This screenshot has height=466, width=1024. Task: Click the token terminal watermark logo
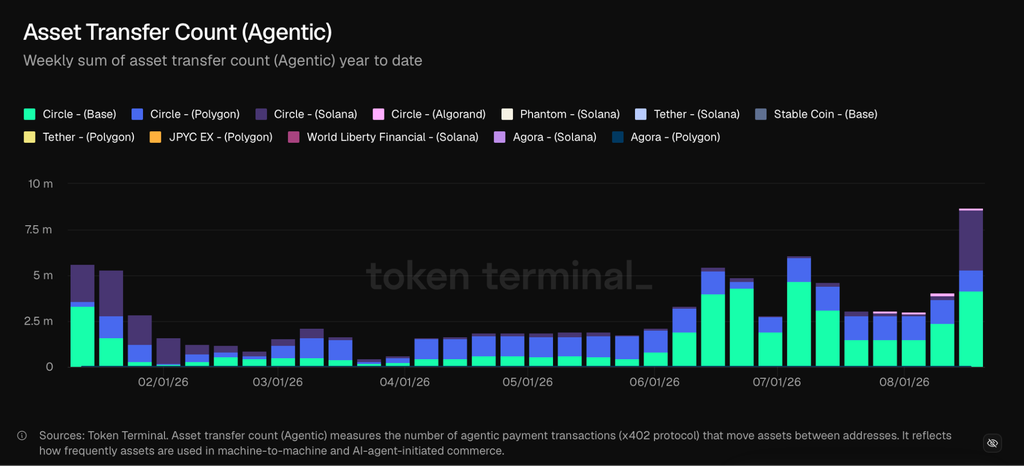(x=509, y=275)
